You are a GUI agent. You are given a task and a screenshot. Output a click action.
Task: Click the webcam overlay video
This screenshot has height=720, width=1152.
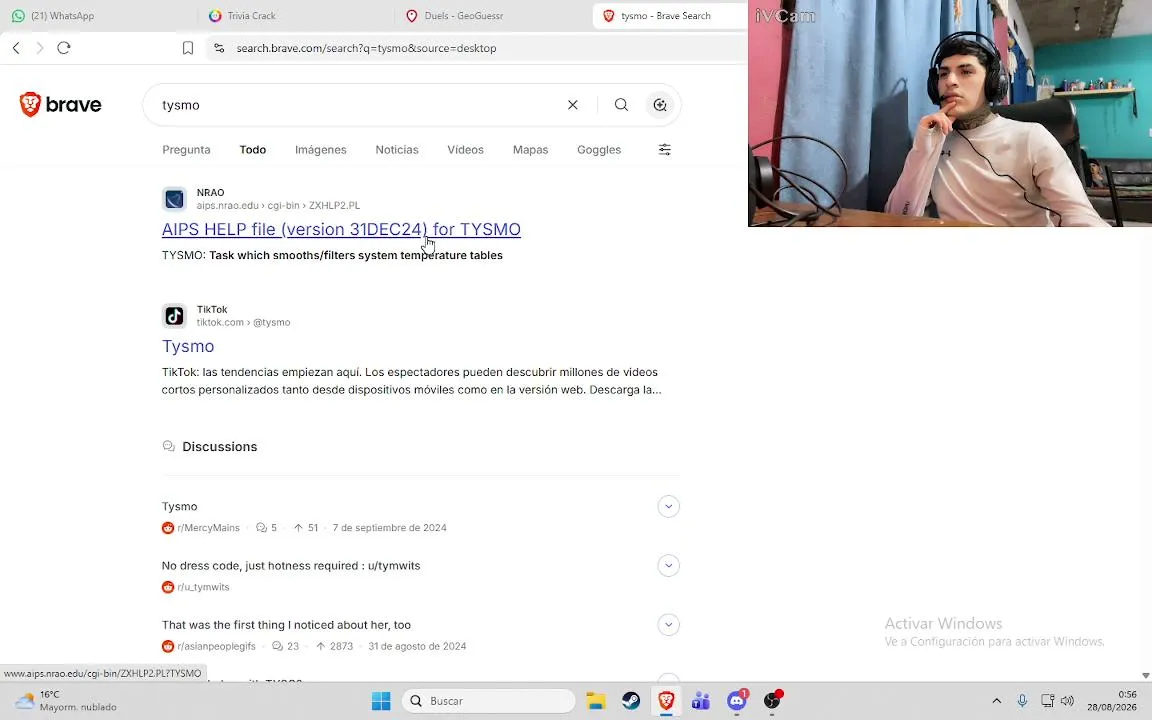[x=950, y=113]
